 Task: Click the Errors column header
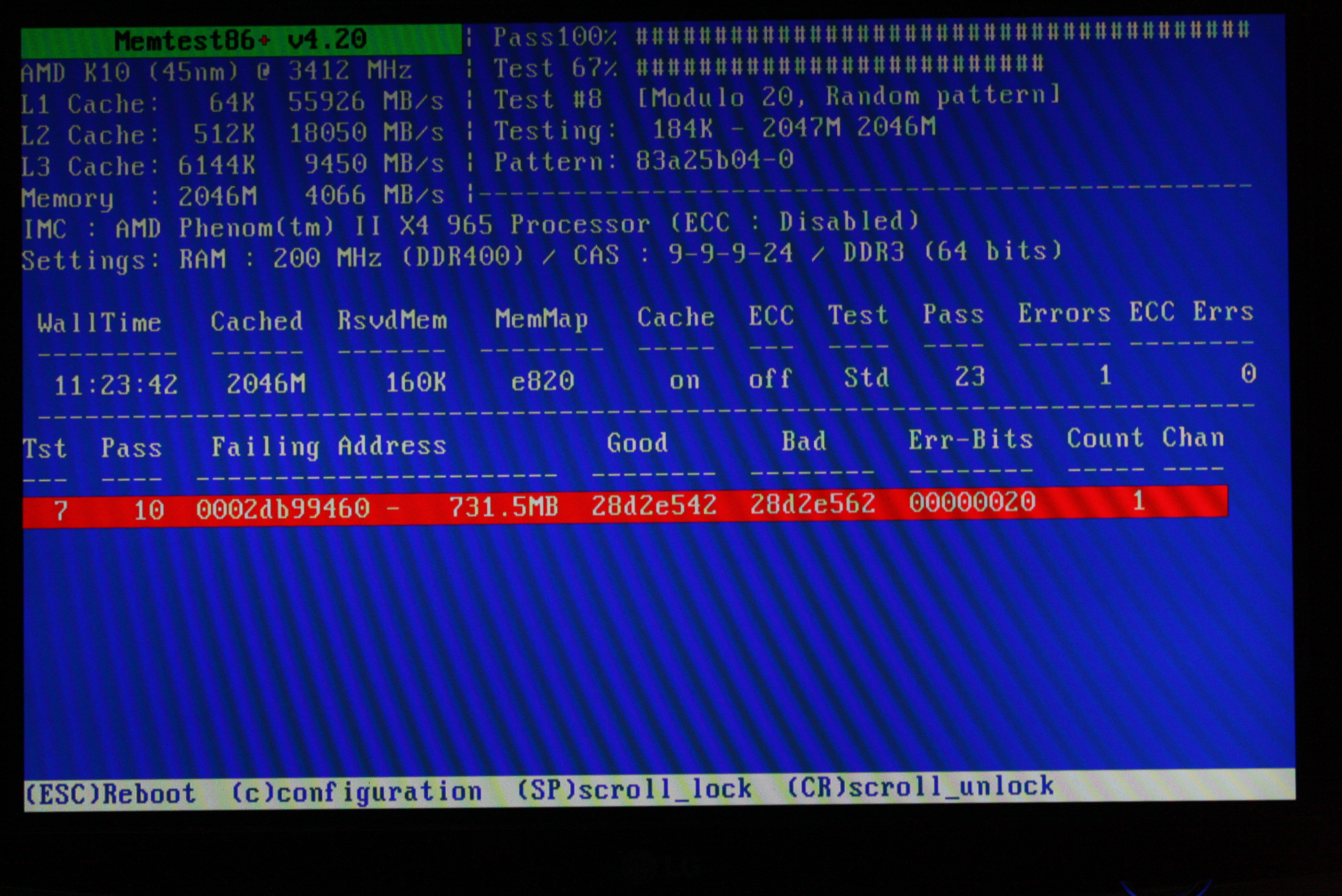click(1064, 313)
